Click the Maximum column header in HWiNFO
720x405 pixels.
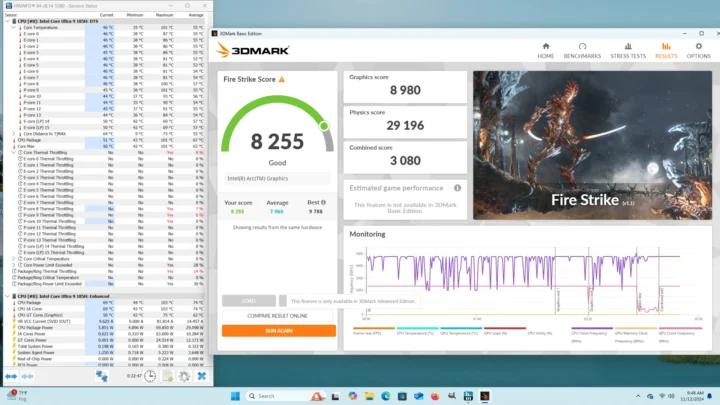[164, 15]
